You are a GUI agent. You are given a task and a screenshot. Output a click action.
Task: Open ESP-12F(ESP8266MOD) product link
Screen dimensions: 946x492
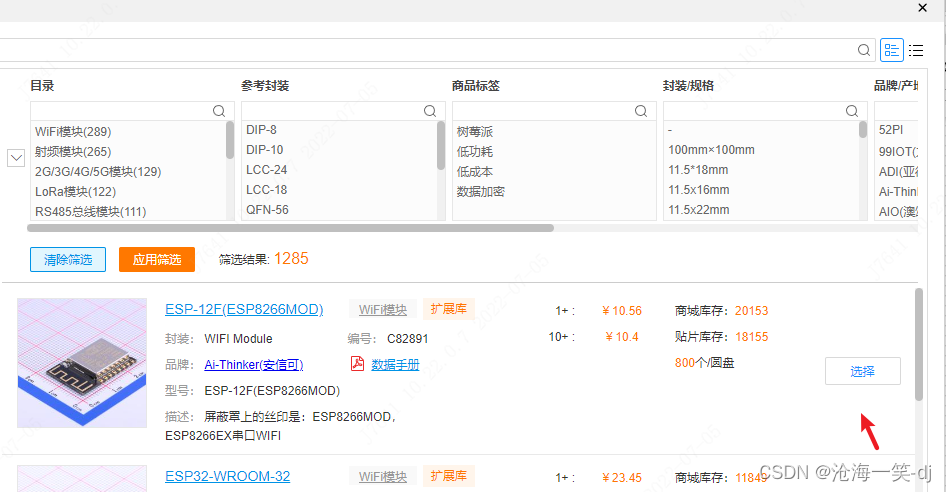(244, 309)
